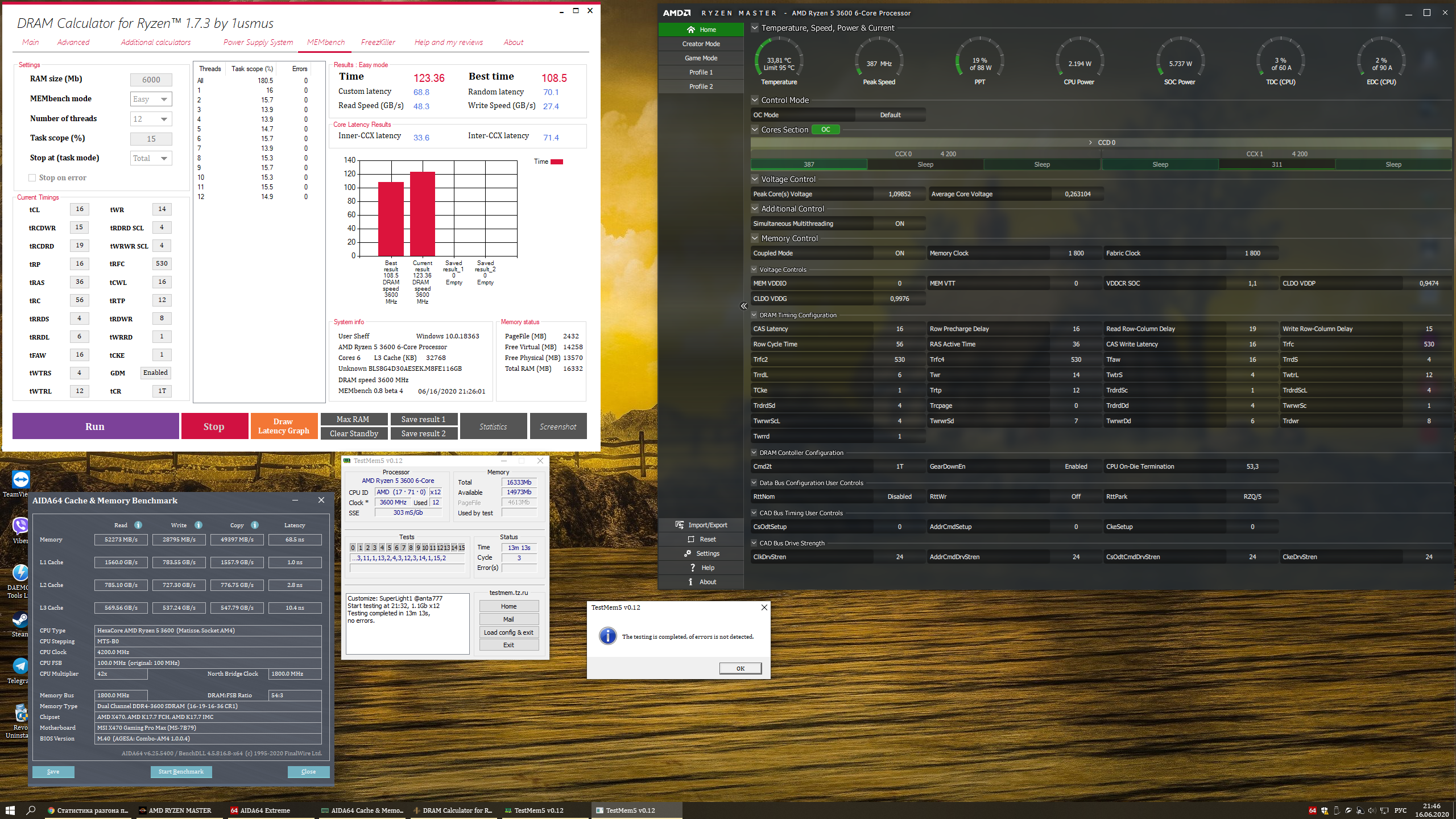Toggle the OC switch in Cores Section
1456x819 pixels.
point(825,130)
